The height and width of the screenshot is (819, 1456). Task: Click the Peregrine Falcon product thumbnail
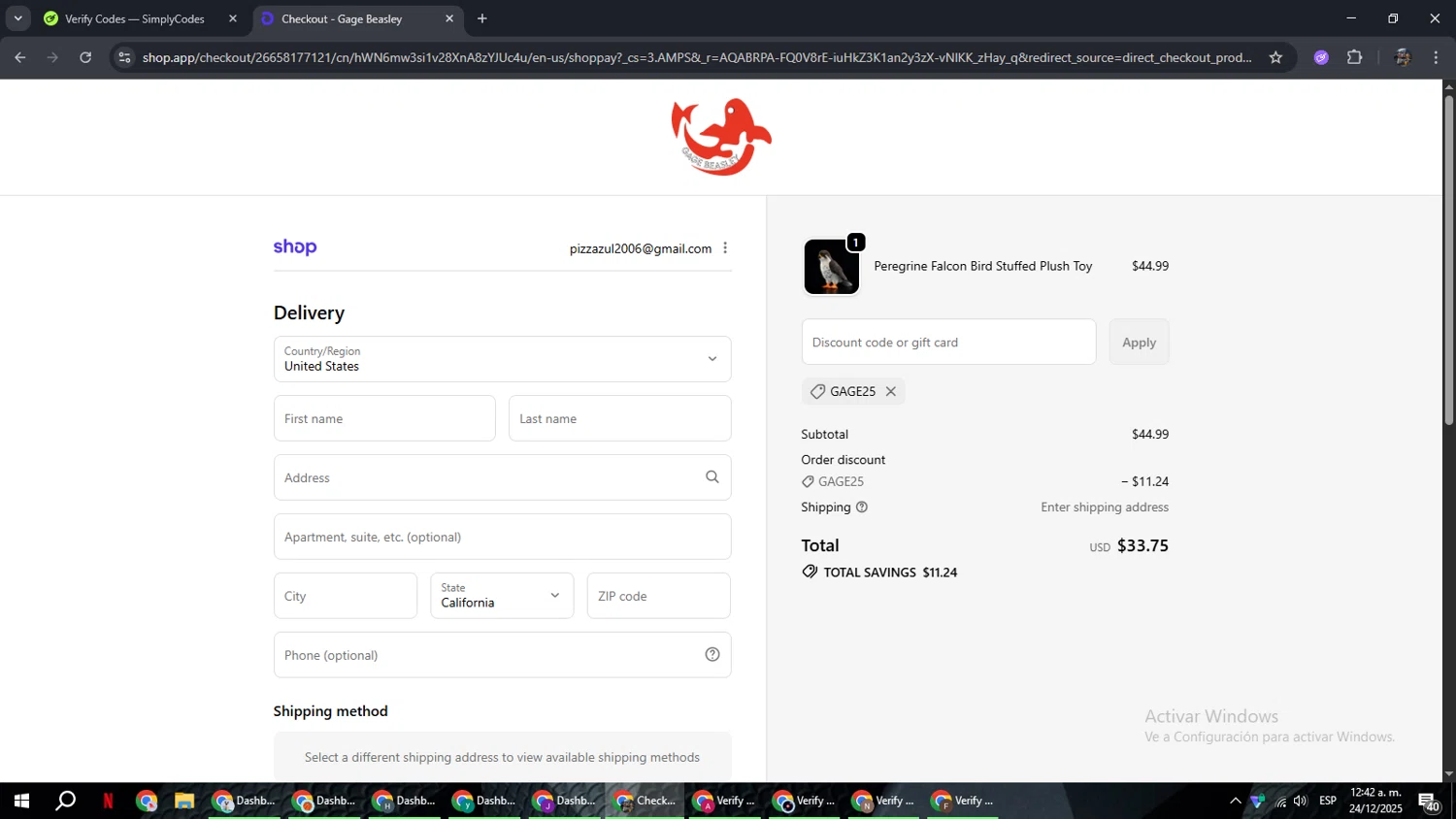[832, 267]
